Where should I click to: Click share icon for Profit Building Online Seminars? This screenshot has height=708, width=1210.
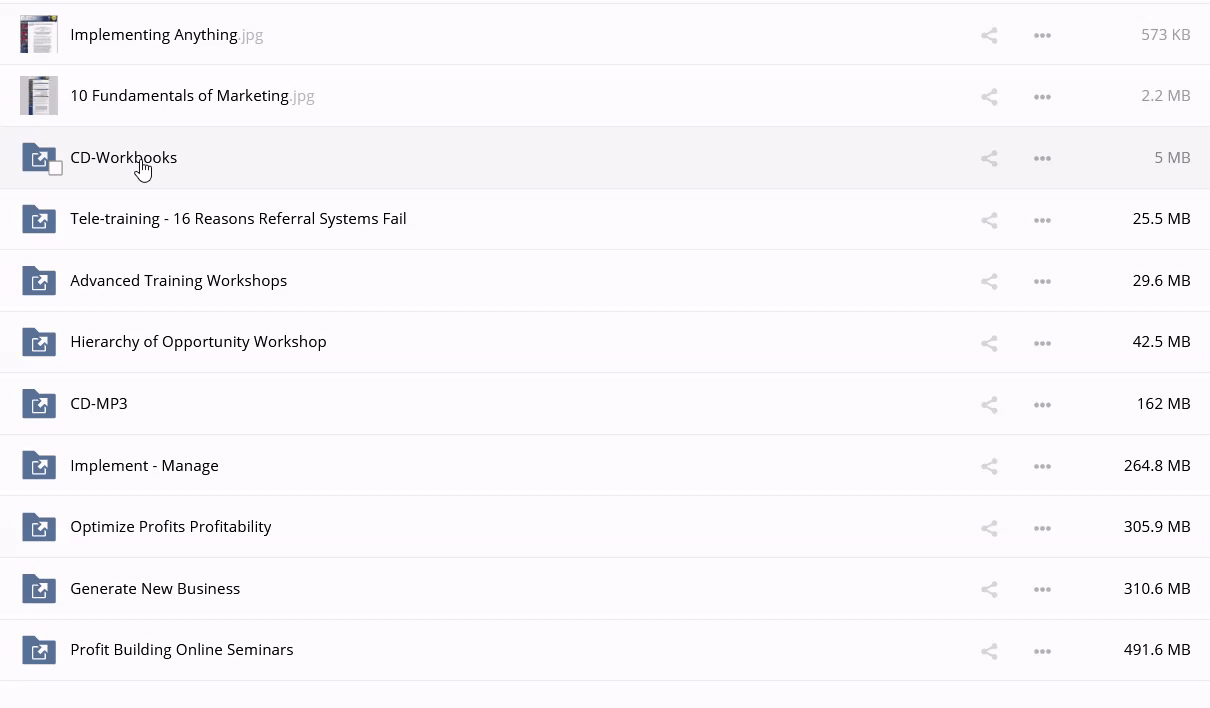(x=989, y=651)
